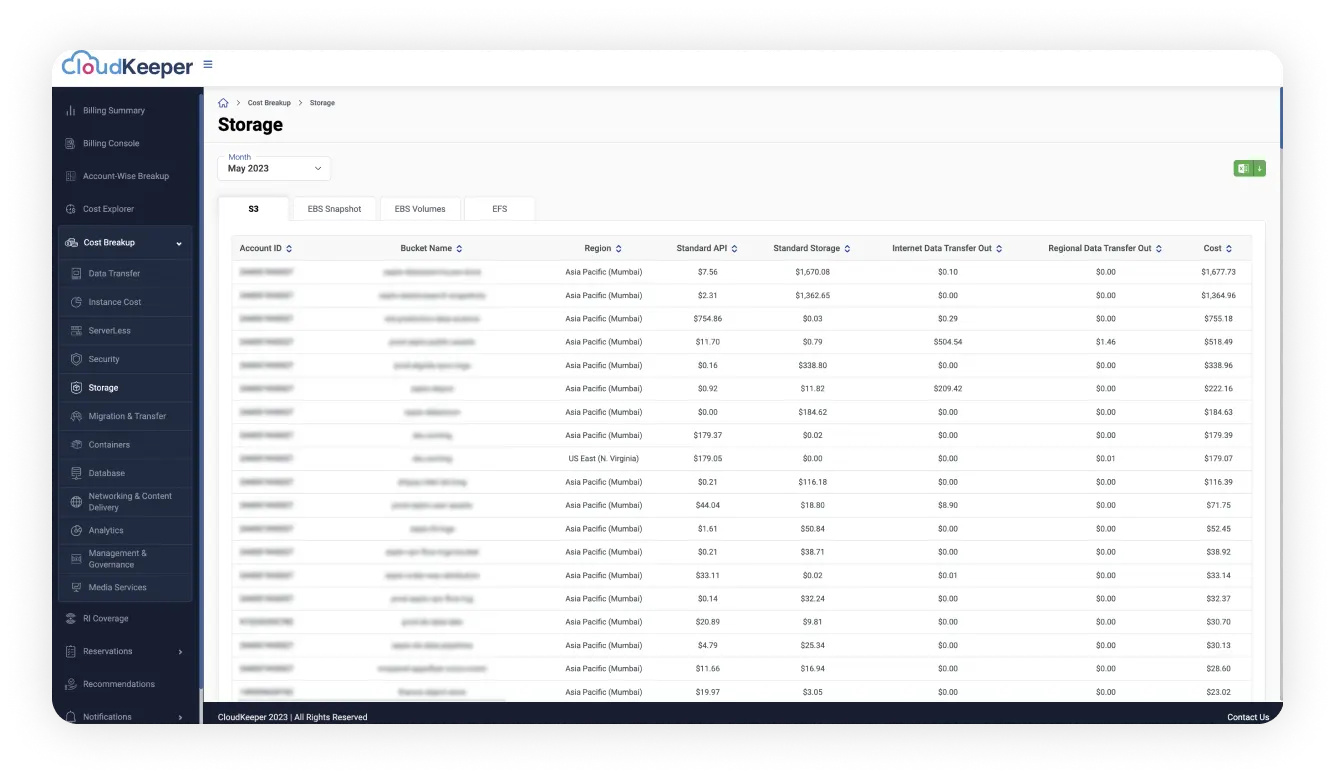
Task: Click the Billing Console icon
Action: coord(71,144)
